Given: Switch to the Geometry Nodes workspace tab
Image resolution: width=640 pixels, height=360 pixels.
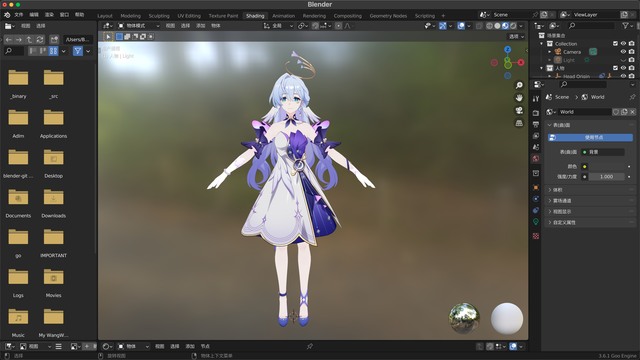Looking at the screenshot, I should pyautogui.click(x=388, y=16).
